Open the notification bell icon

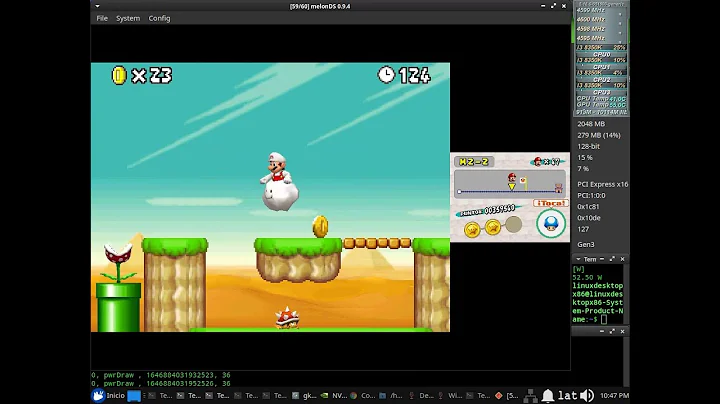548,395
